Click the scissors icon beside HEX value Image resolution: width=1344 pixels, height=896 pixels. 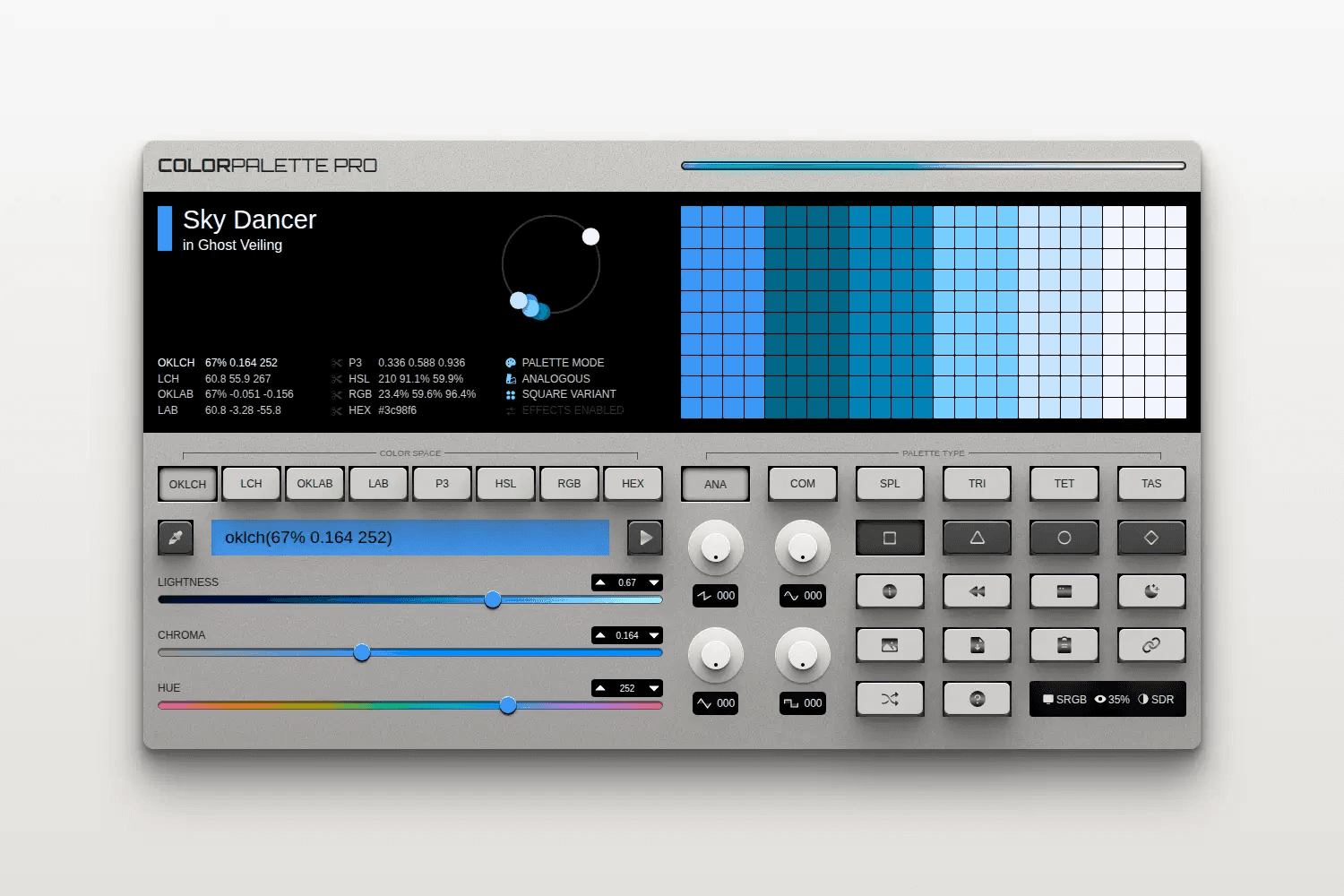click(x=337, y=410)
